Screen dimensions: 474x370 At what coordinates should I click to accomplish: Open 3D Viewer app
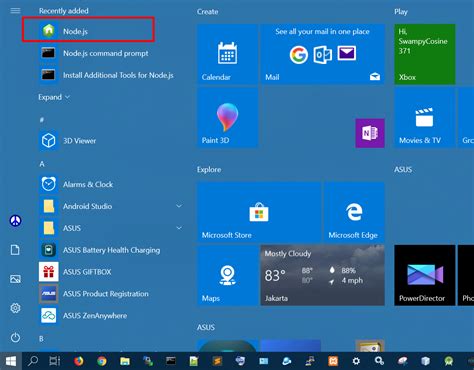(x=111, y=141)
